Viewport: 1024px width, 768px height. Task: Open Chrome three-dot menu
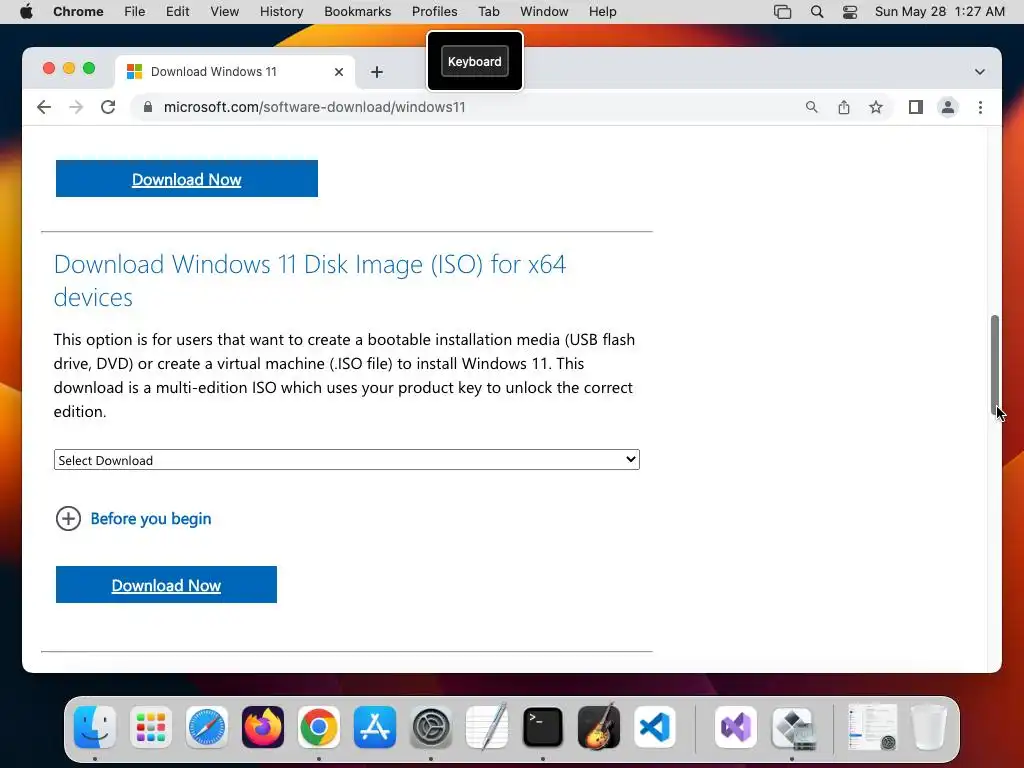(980, 107)
